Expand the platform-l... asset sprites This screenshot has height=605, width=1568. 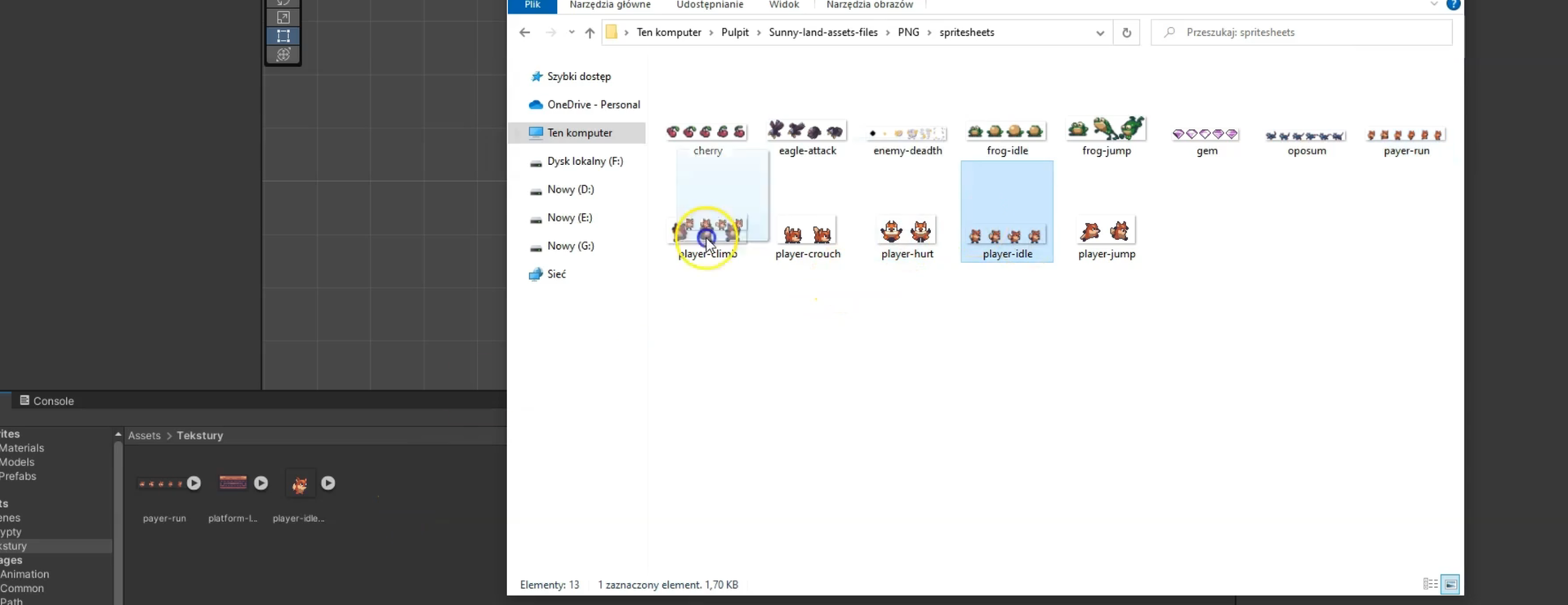(261, 483)
